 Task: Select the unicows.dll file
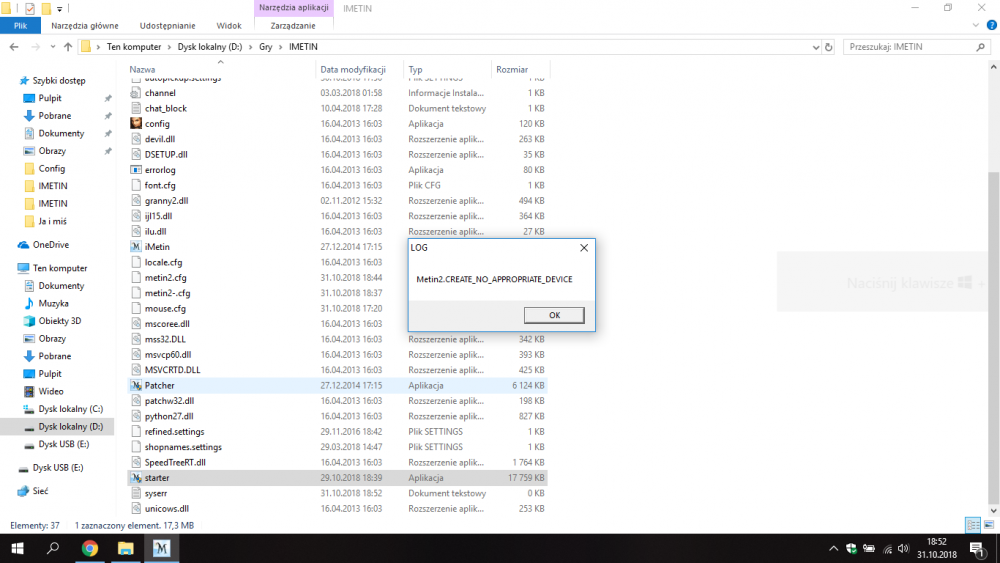(166, 508)
